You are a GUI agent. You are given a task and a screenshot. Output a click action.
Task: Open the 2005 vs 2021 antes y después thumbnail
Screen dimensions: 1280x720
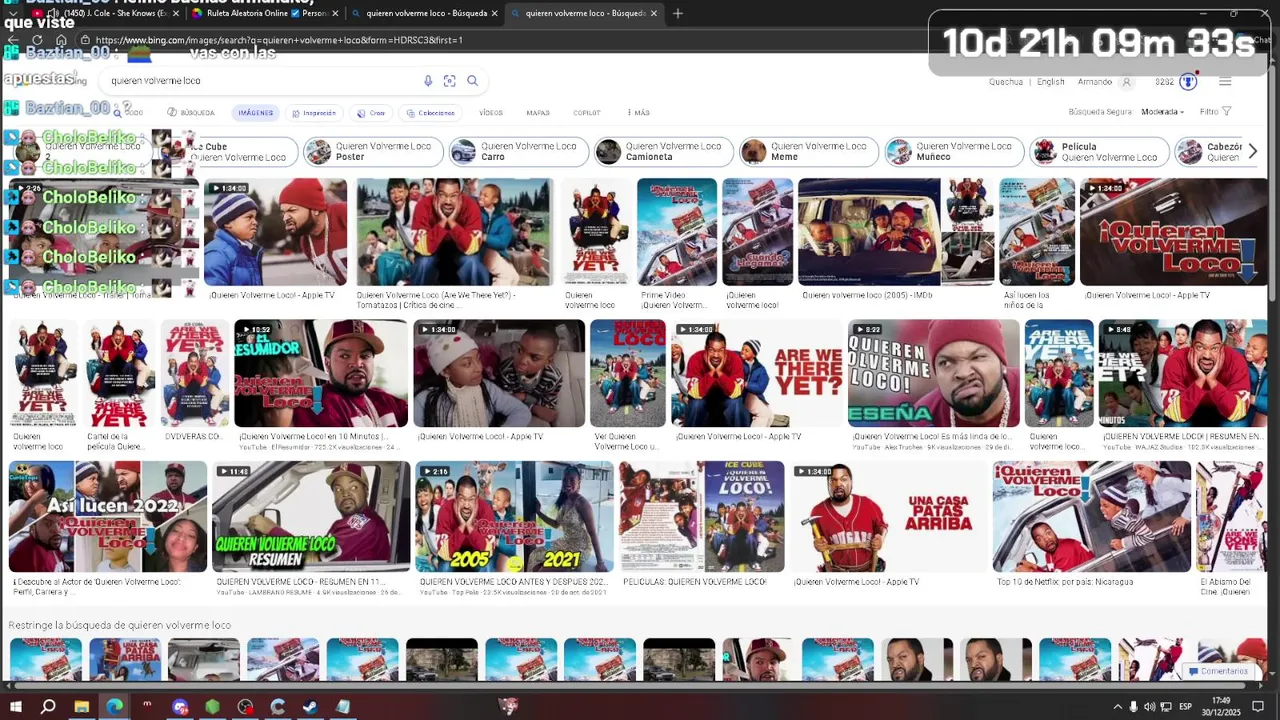click(x=514, y=516)
